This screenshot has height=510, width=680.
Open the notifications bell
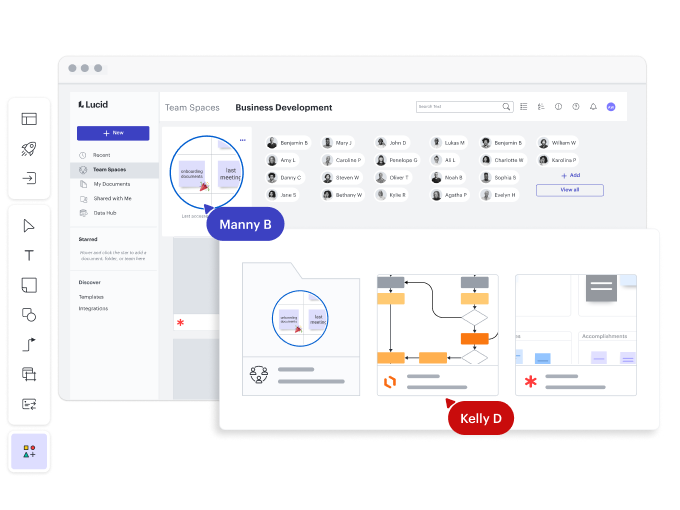click(x=592, y=107)
